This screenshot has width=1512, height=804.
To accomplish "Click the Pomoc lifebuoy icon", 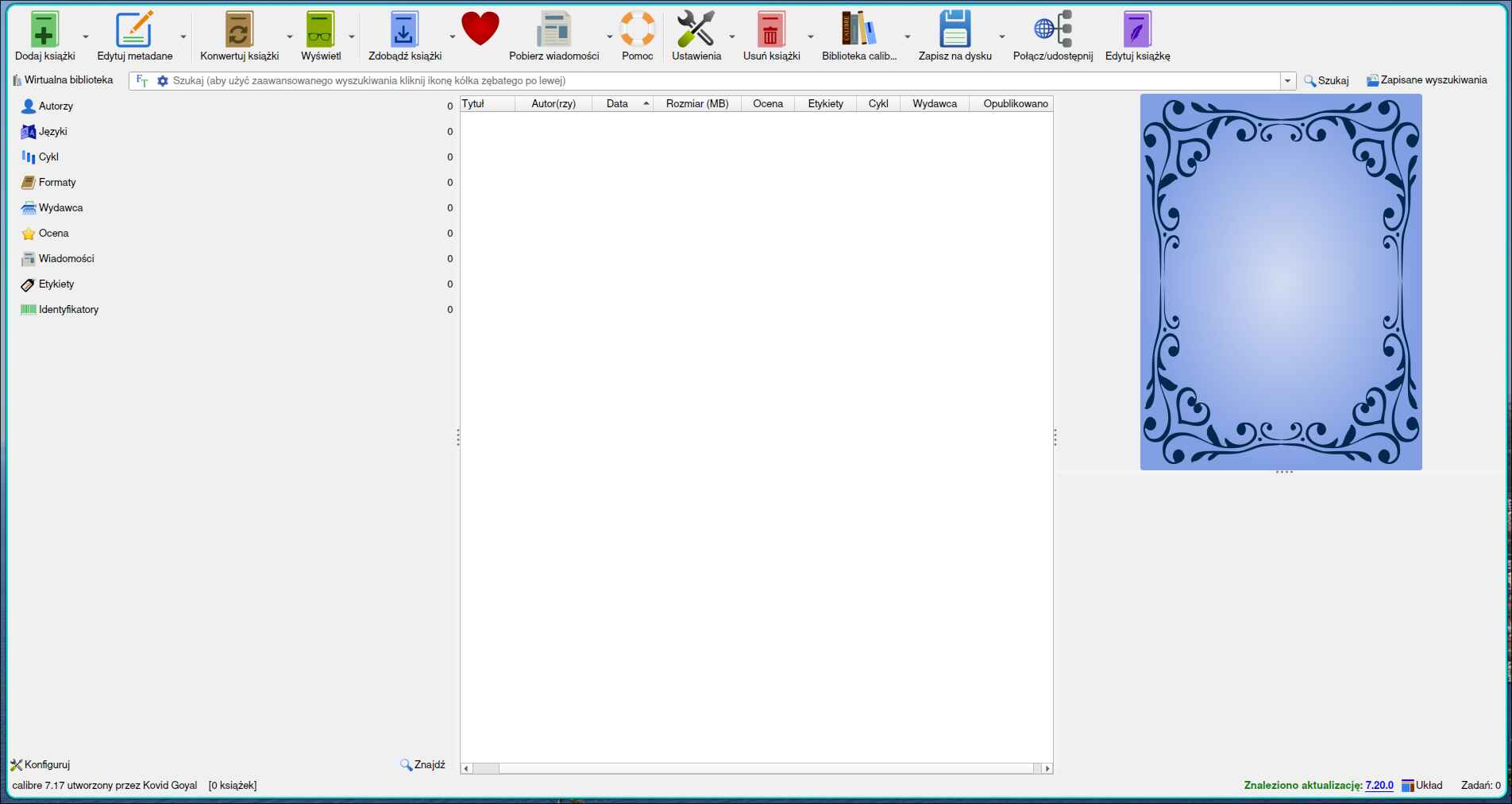I will [637, 30].
